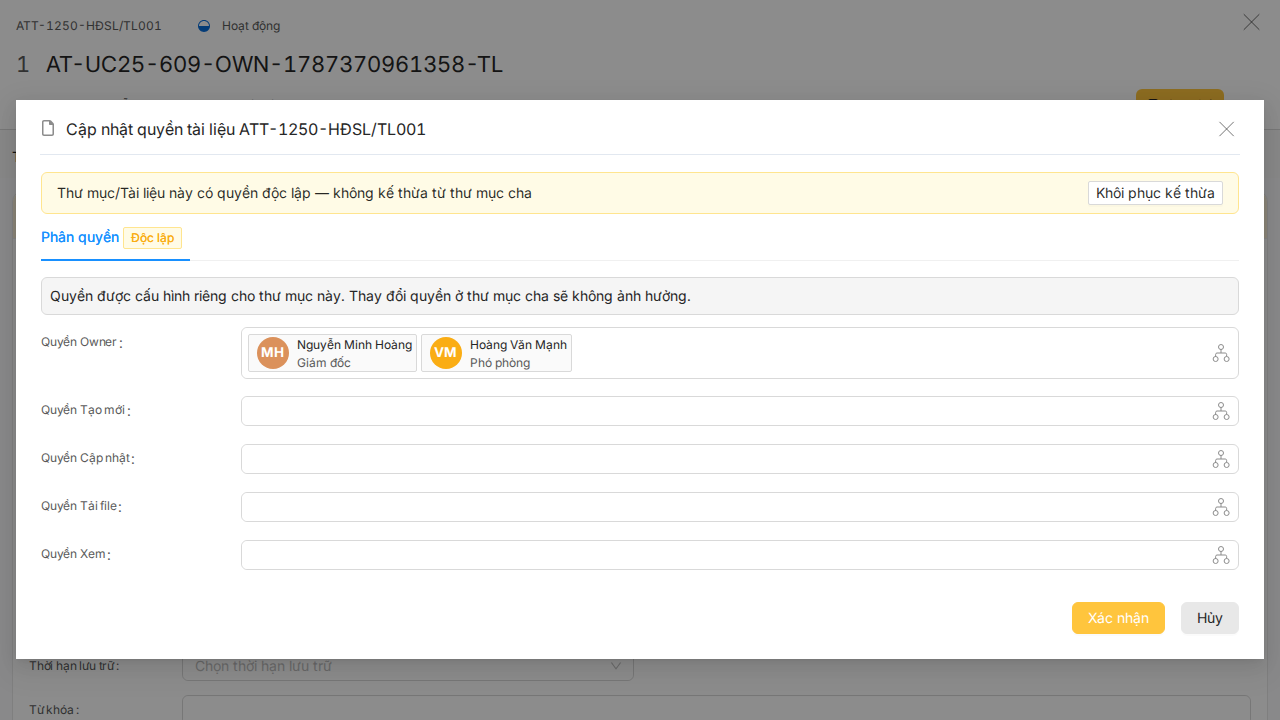
Task: Close the background document detail panel
Action: point(1251,22)
